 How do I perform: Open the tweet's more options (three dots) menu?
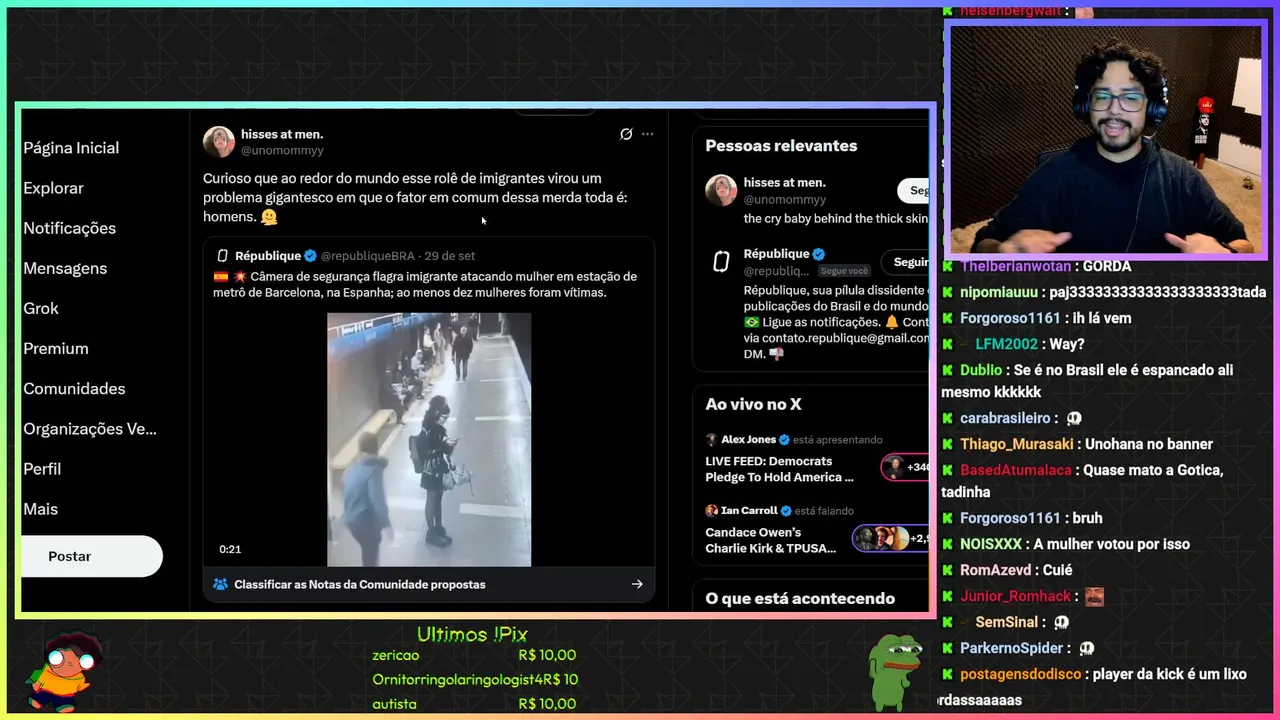click(x=647, y=134)
